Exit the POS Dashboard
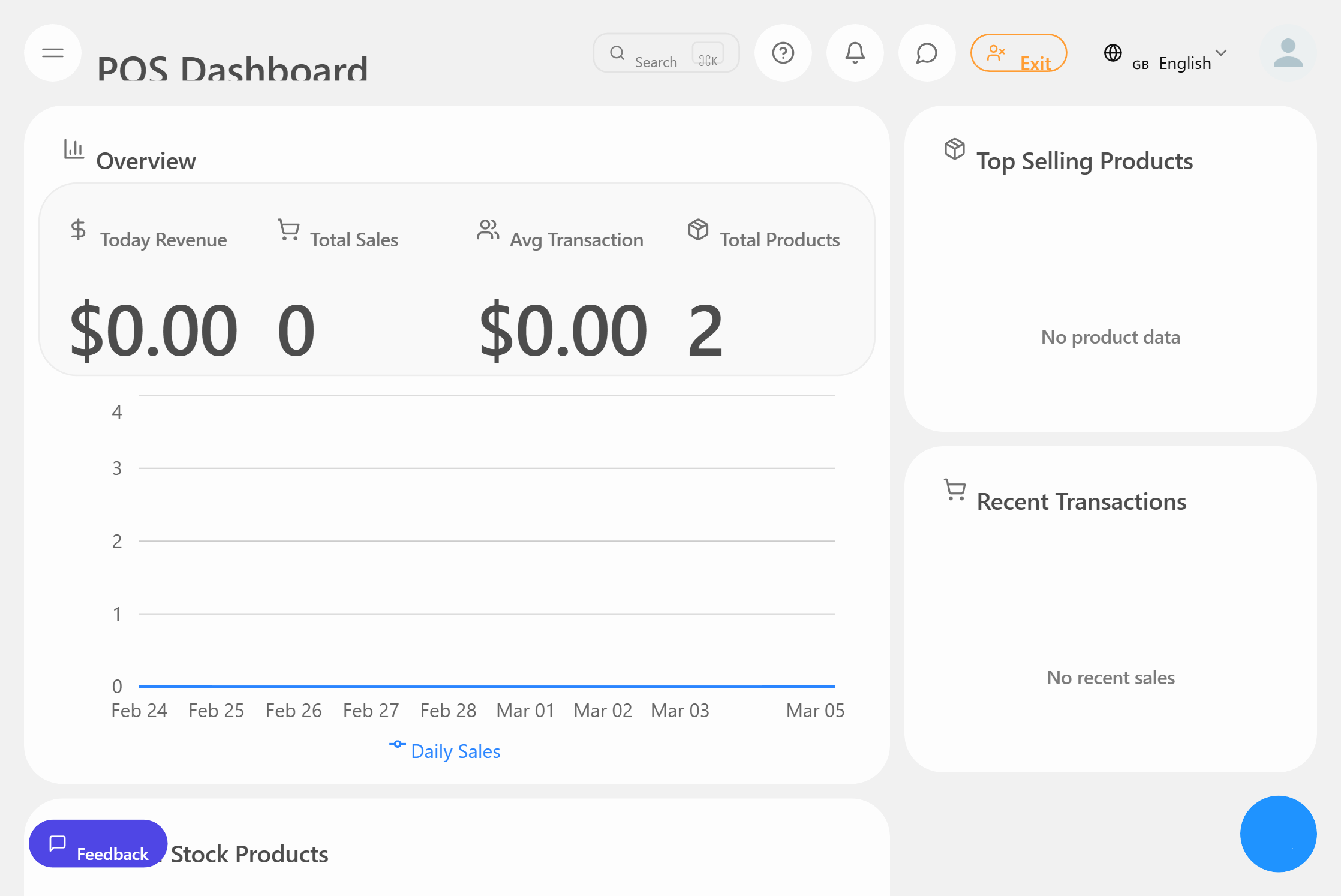Viewport: 1341px width, 896px height. pyautogui.click(x=1018, y=53)
